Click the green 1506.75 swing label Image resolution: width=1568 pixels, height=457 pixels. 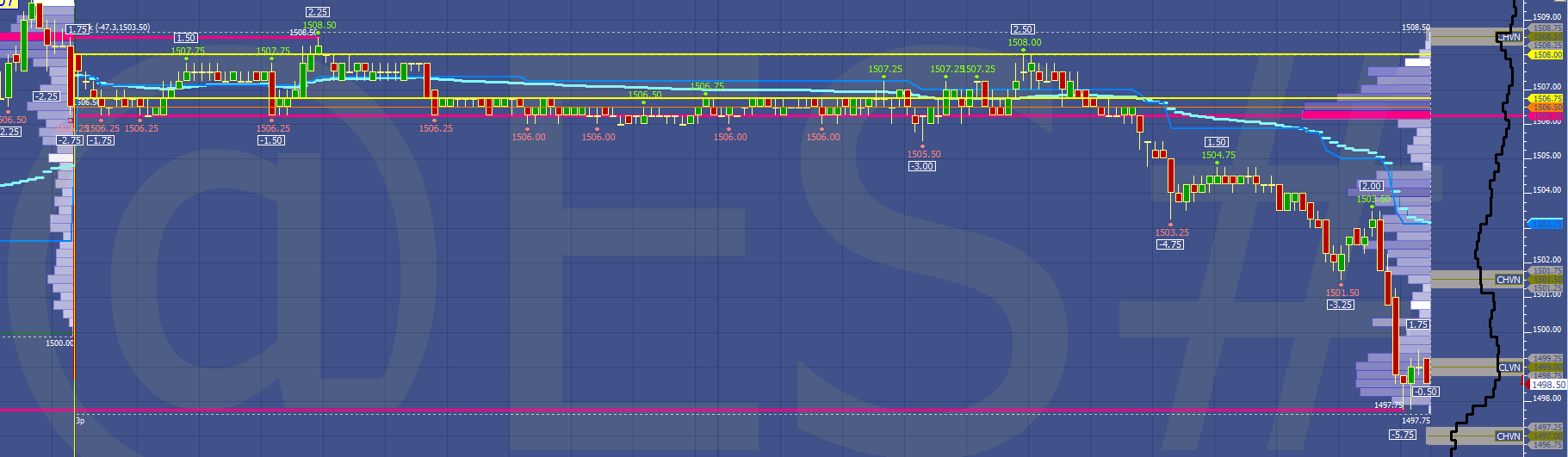707,86
